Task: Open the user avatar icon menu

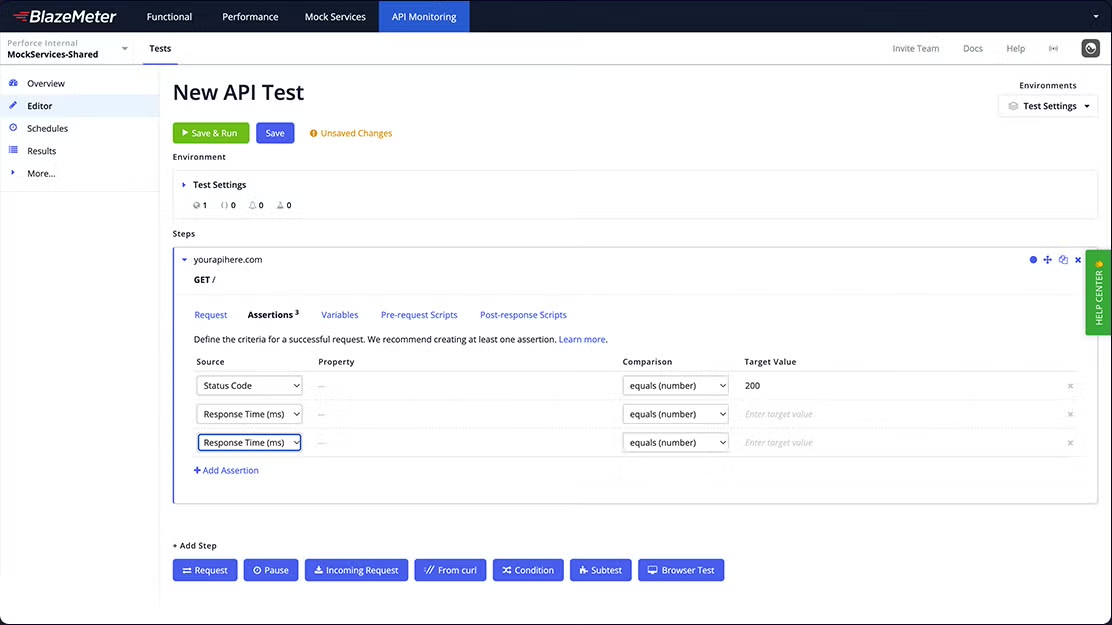Action: click(1090, 48)
